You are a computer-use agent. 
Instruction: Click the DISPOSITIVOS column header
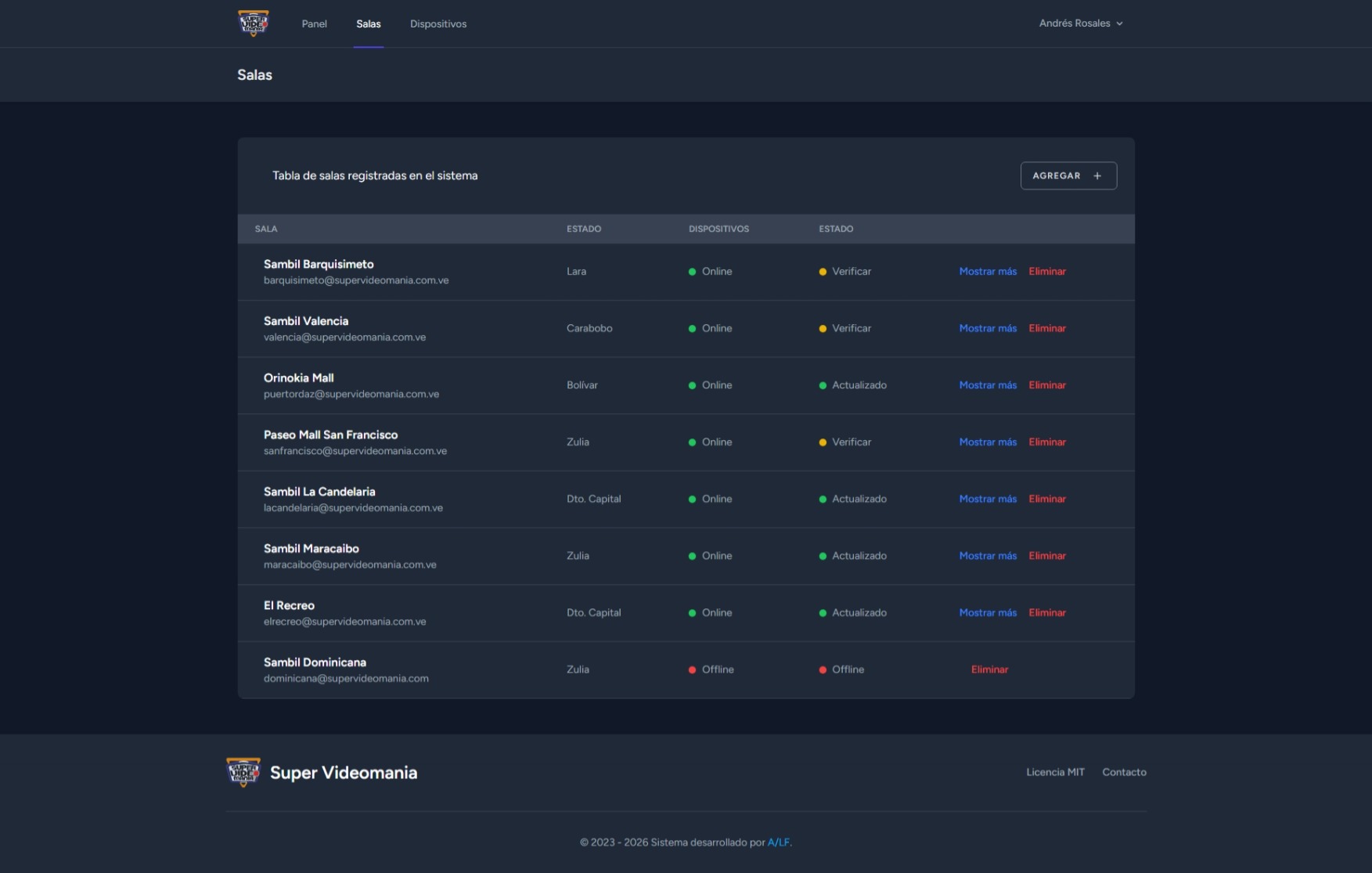click(718, 229)
